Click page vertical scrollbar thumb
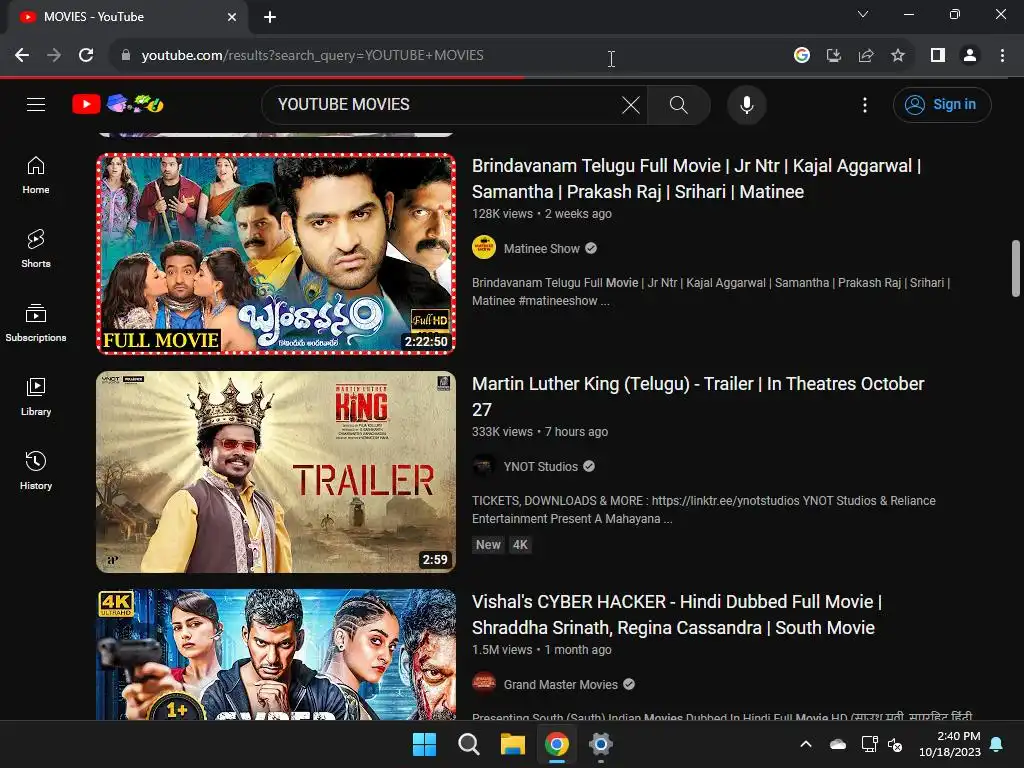 click(1016, 268)
